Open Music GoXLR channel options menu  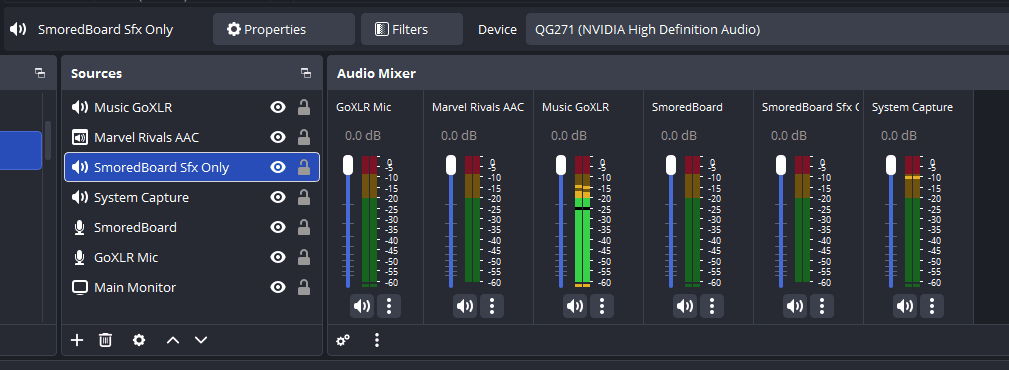tap(602, 306)
